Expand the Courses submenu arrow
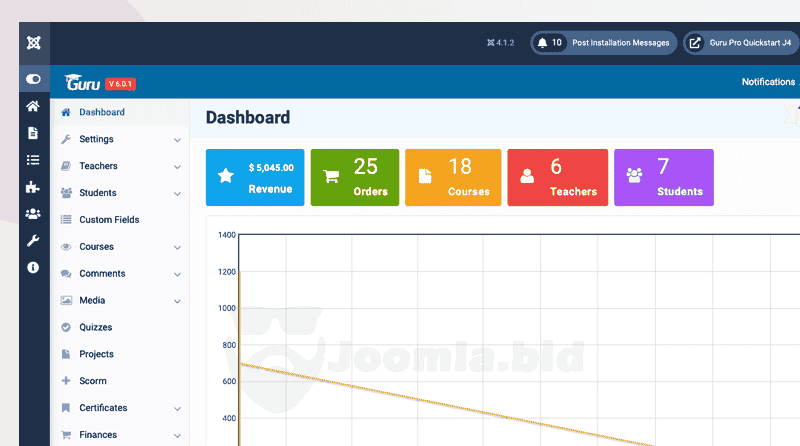 pos(177,247)
